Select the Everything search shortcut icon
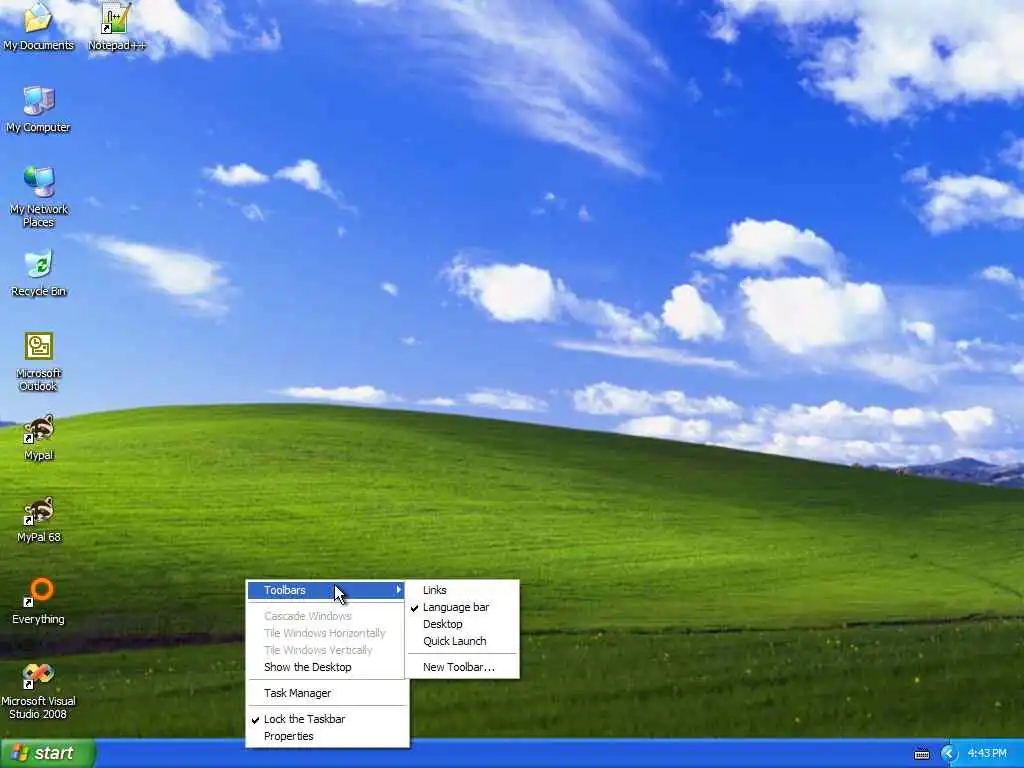This screenshot has height=768, width=1024. tap(39, 601)
